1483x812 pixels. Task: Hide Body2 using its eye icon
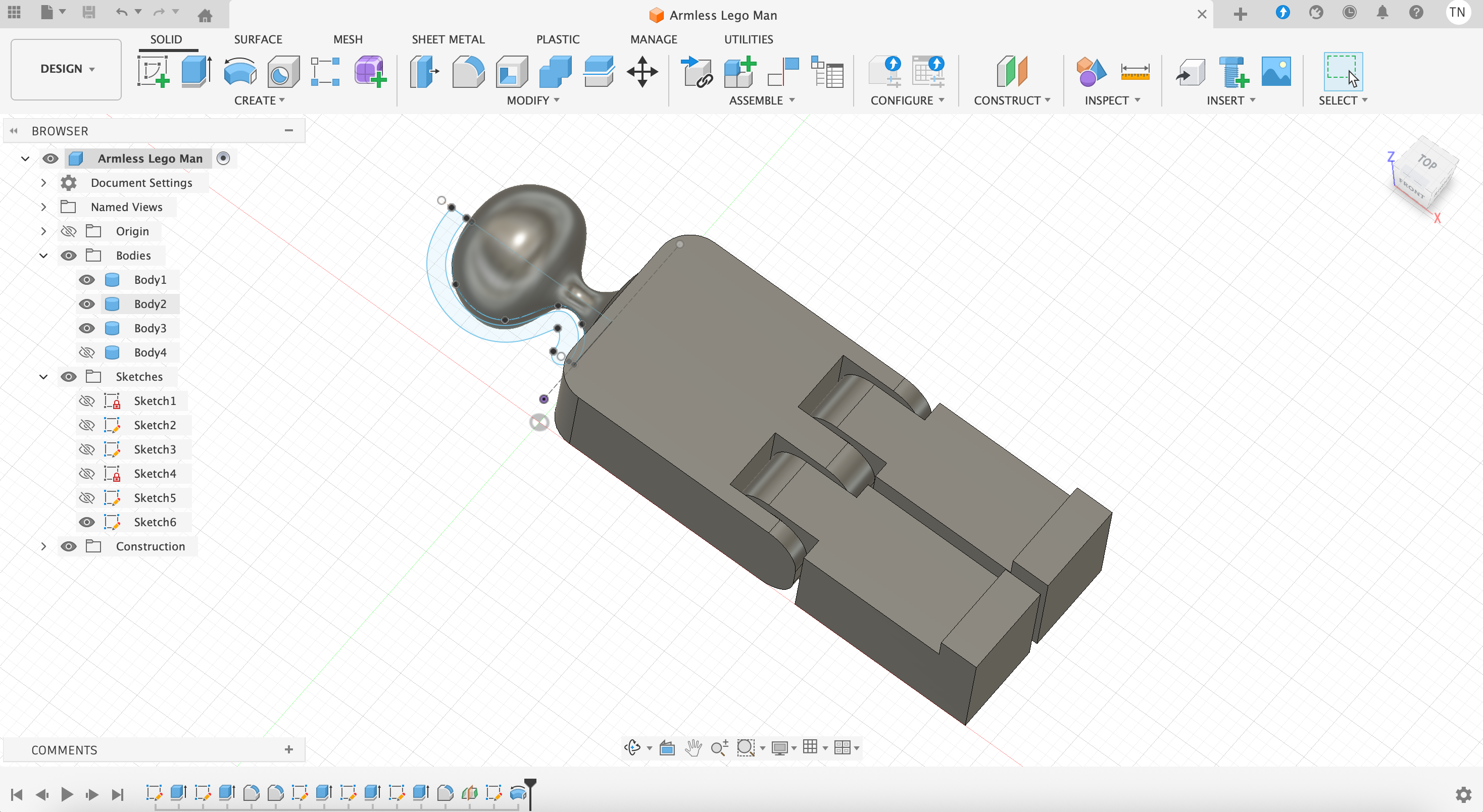[x=87, y=304]
